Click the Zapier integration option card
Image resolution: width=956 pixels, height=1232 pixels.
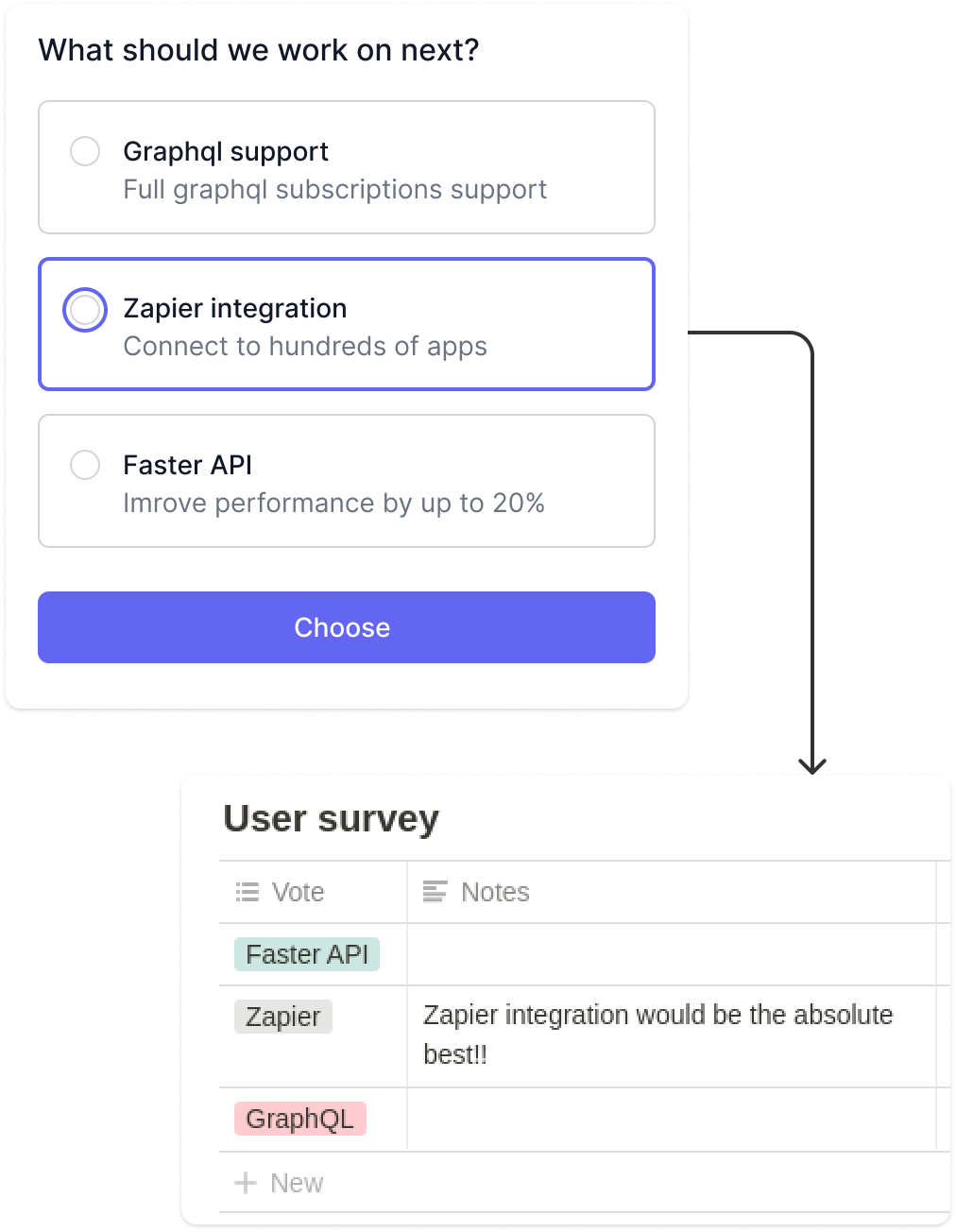coord(346,324)
